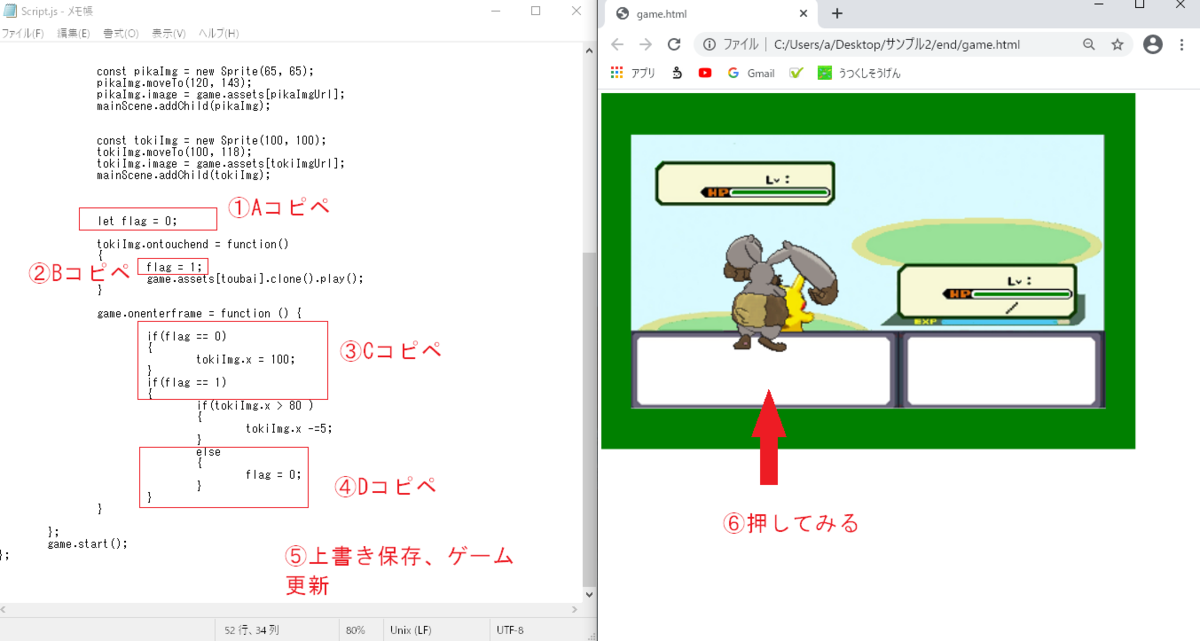Reload the game.html page
This screenshot has height=641, width=1200.
pos(674,44)
